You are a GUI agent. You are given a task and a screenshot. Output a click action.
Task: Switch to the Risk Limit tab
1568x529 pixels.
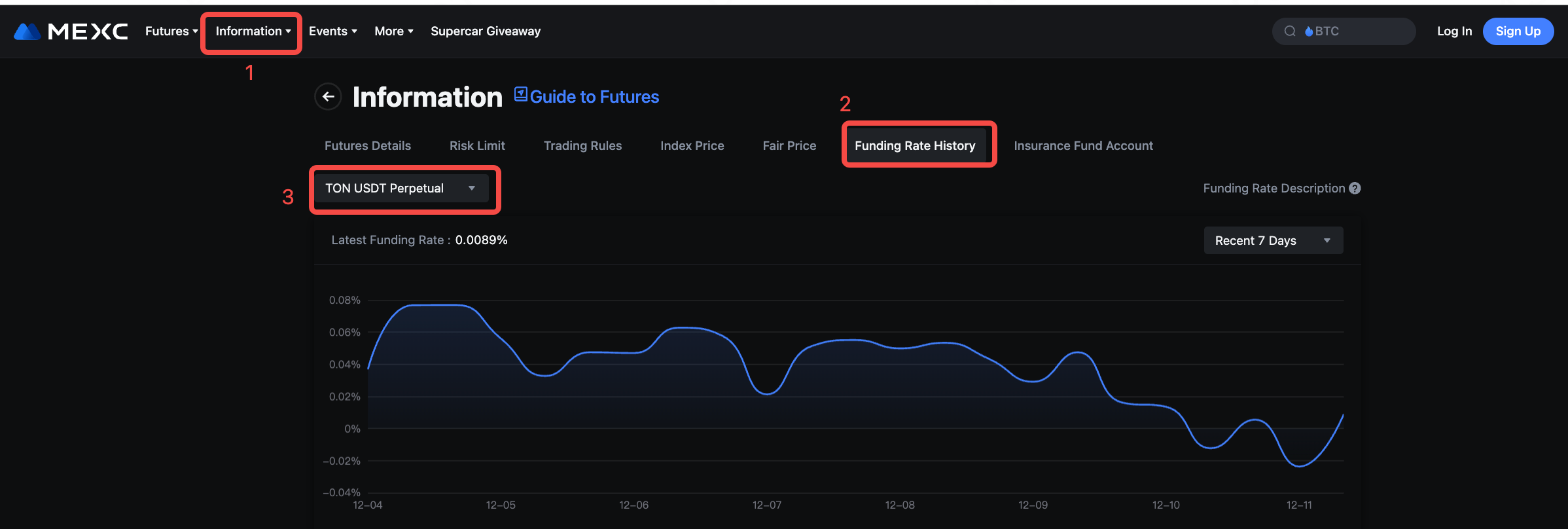coord(477,146)
